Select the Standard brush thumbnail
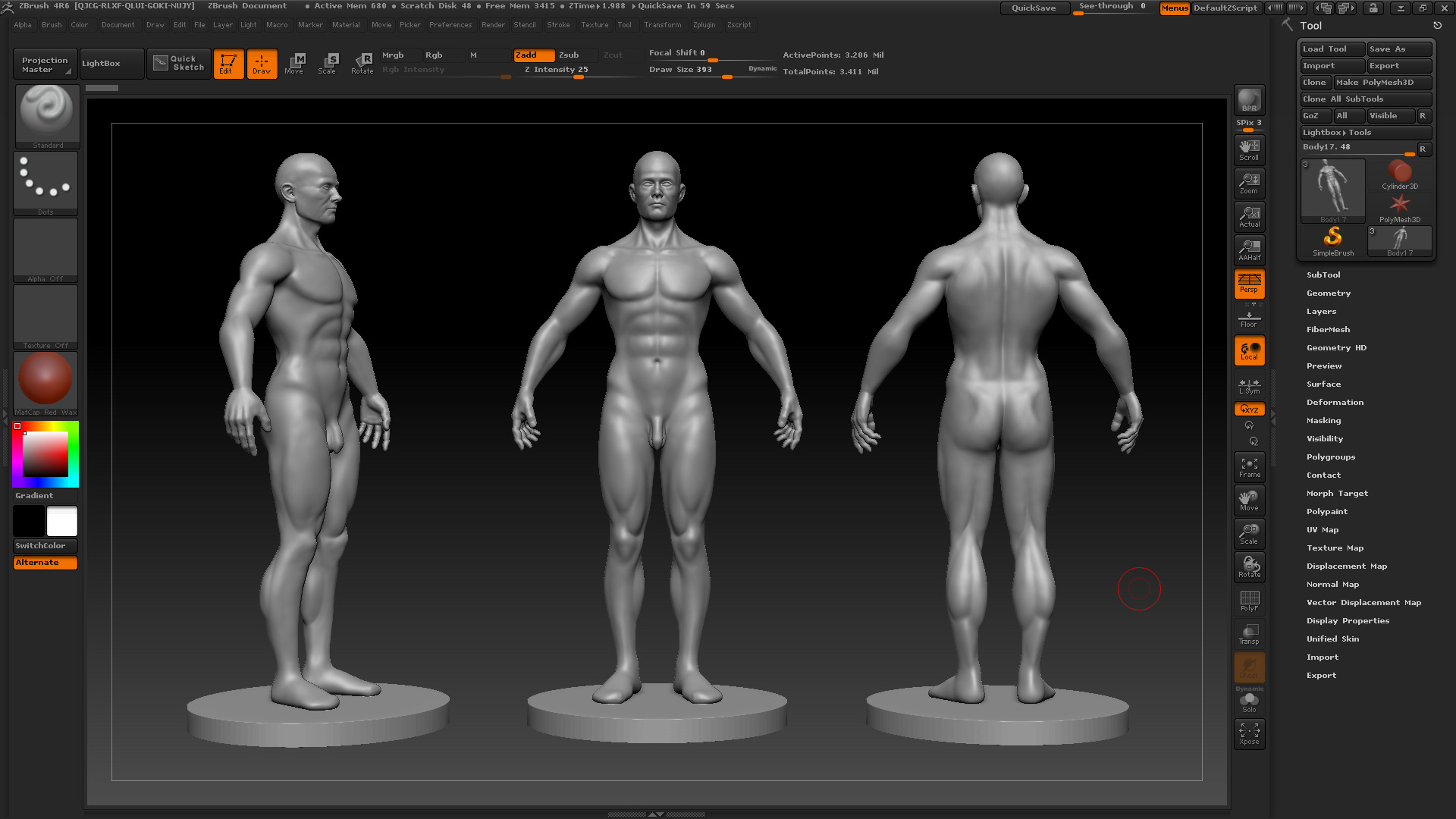 [x=47, y=115]
